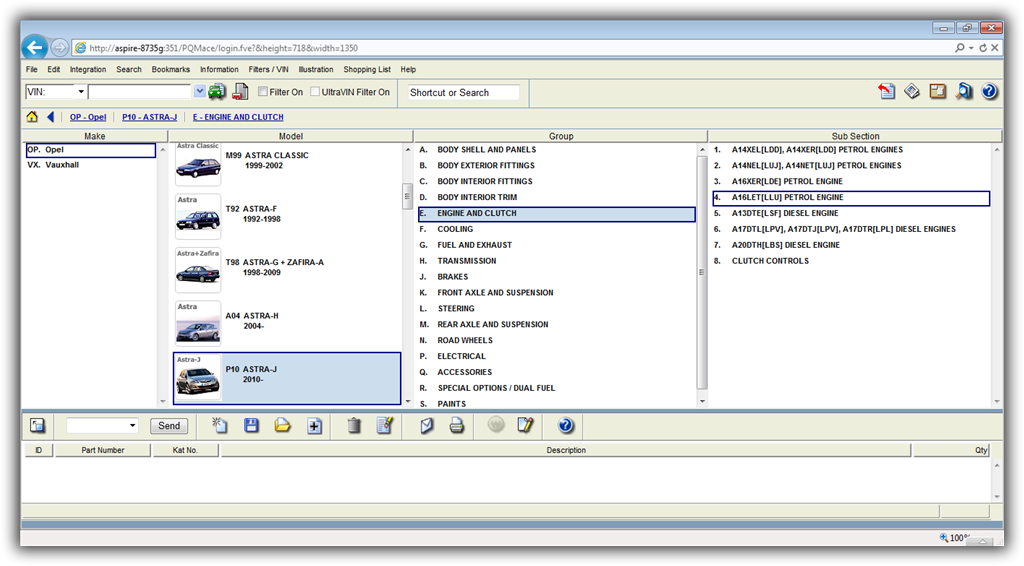
Task: Click the VIN number input field
Action: click(140, 92)
